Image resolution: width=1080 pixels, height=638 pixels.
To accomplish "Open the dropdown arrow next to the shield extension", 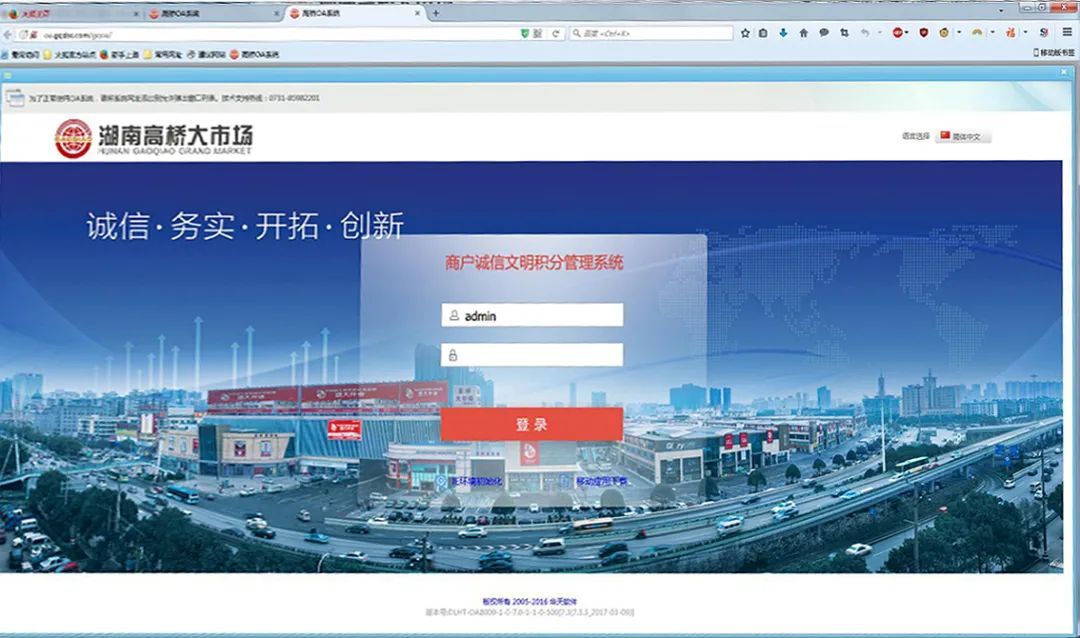I will [908, 33].
